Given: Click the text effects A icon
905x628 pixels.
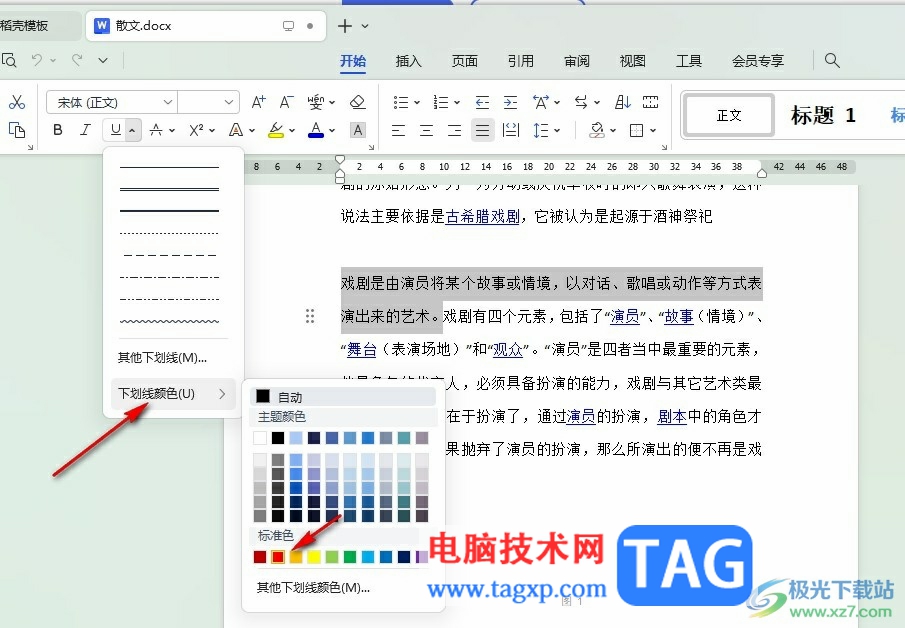Looking at the screenshot, I should pyautogui.click(x=235, y=130).
